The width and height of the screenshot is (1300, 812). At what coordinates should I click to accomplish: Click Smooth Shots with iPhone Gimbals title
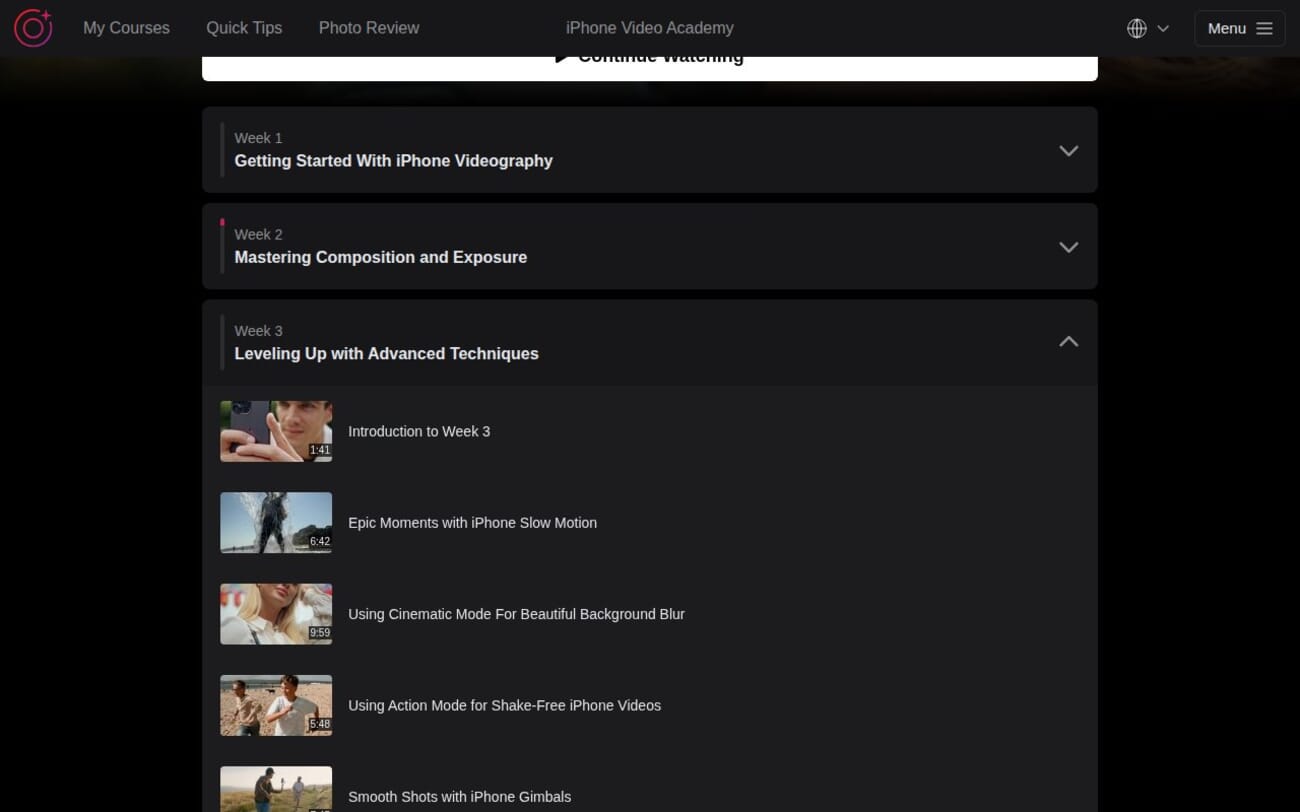(x=459, y=797)
